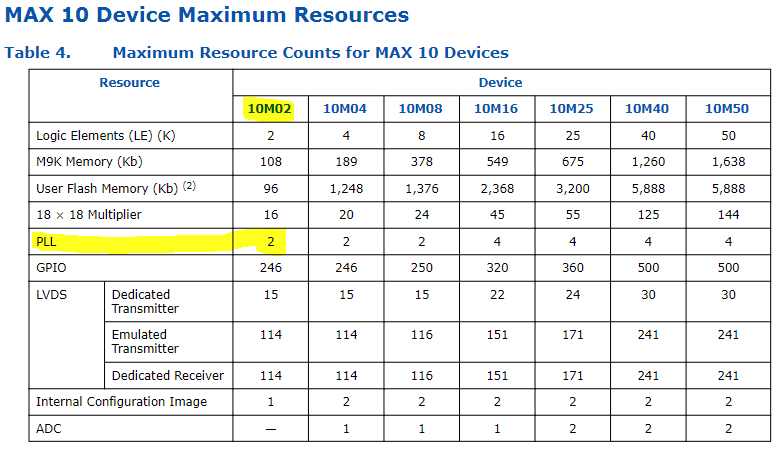The height and width of the screenshot is (450, 778).
Task: Click the "Device" header cell
Action: pyautogui.click(x=500, y=82)
